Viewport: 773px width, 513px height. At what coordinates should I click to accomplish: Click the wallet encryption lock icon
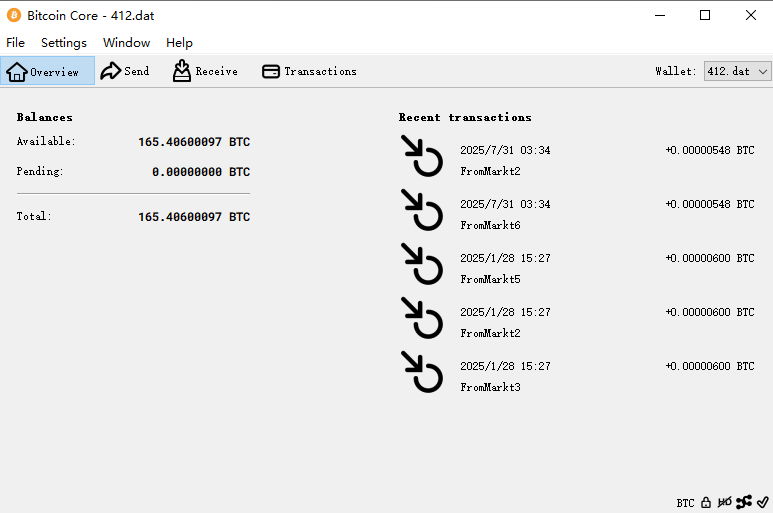click(706, 502)
